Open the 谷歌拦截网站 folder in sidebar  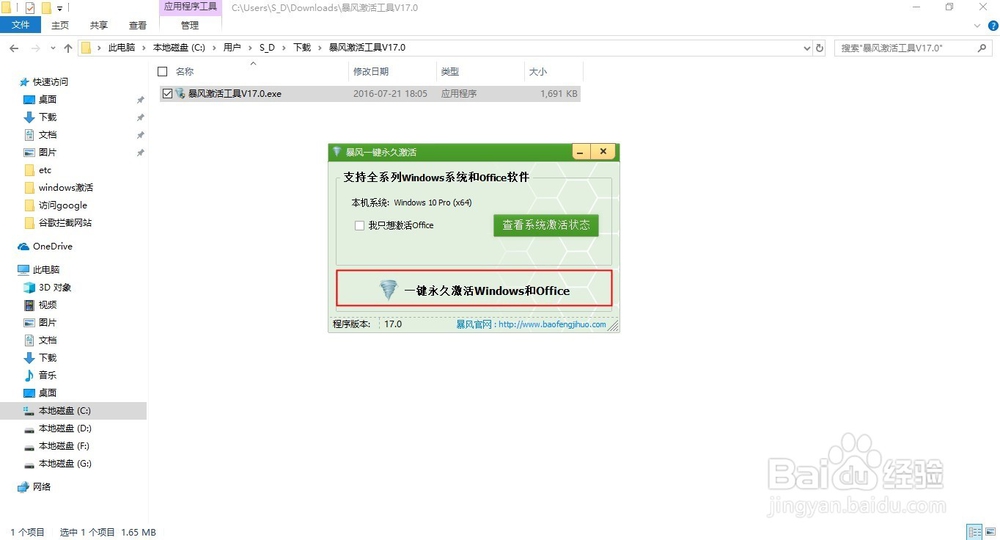tap(64, 223)
